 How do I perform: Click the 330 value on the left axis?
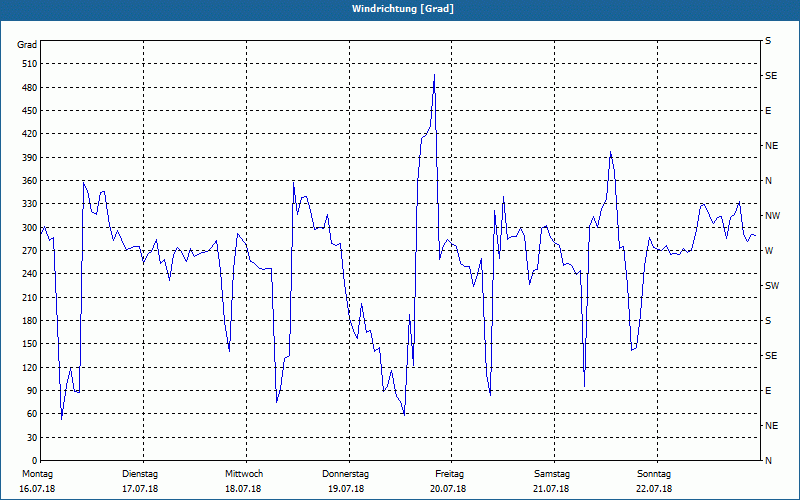29,204
